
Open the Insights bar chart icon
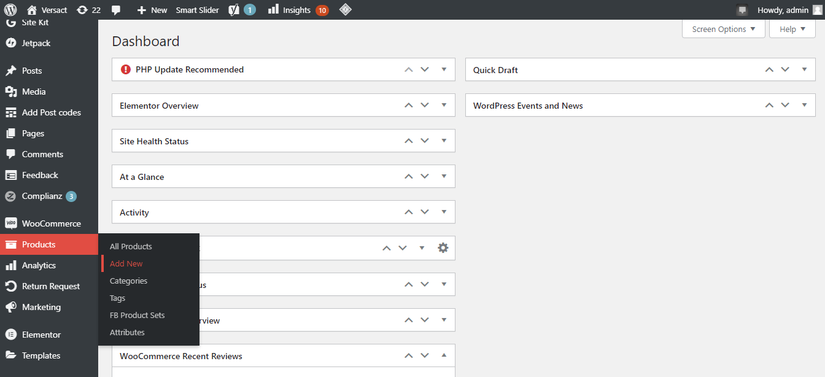(273, 9)
